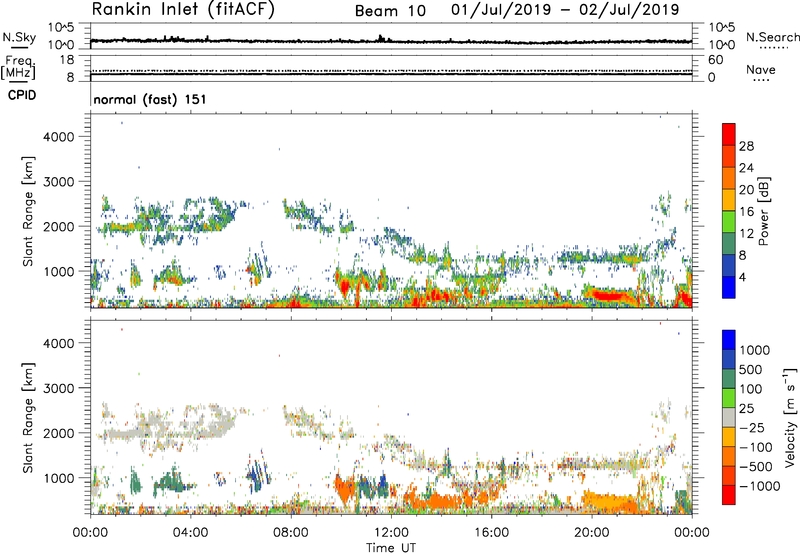Image resolution: width=800 pixels, height=554 pixels.
Task: Click the 'CPID' label
Action: click(x=22, y=95)
